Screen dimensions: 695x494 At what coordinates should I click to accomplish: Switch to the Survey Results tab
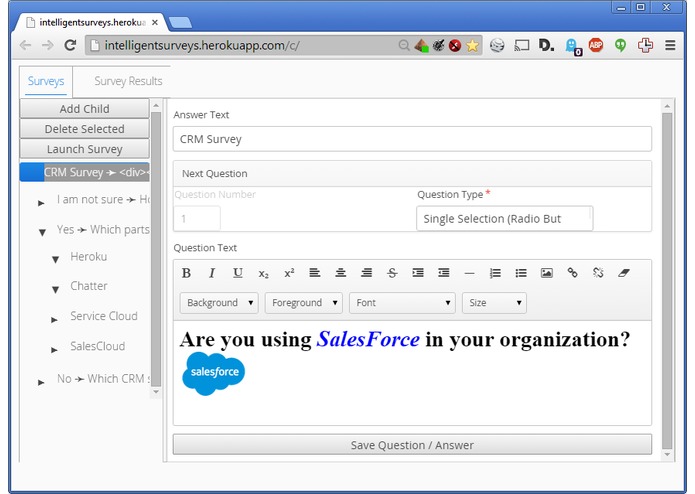(x=128, y=81)
